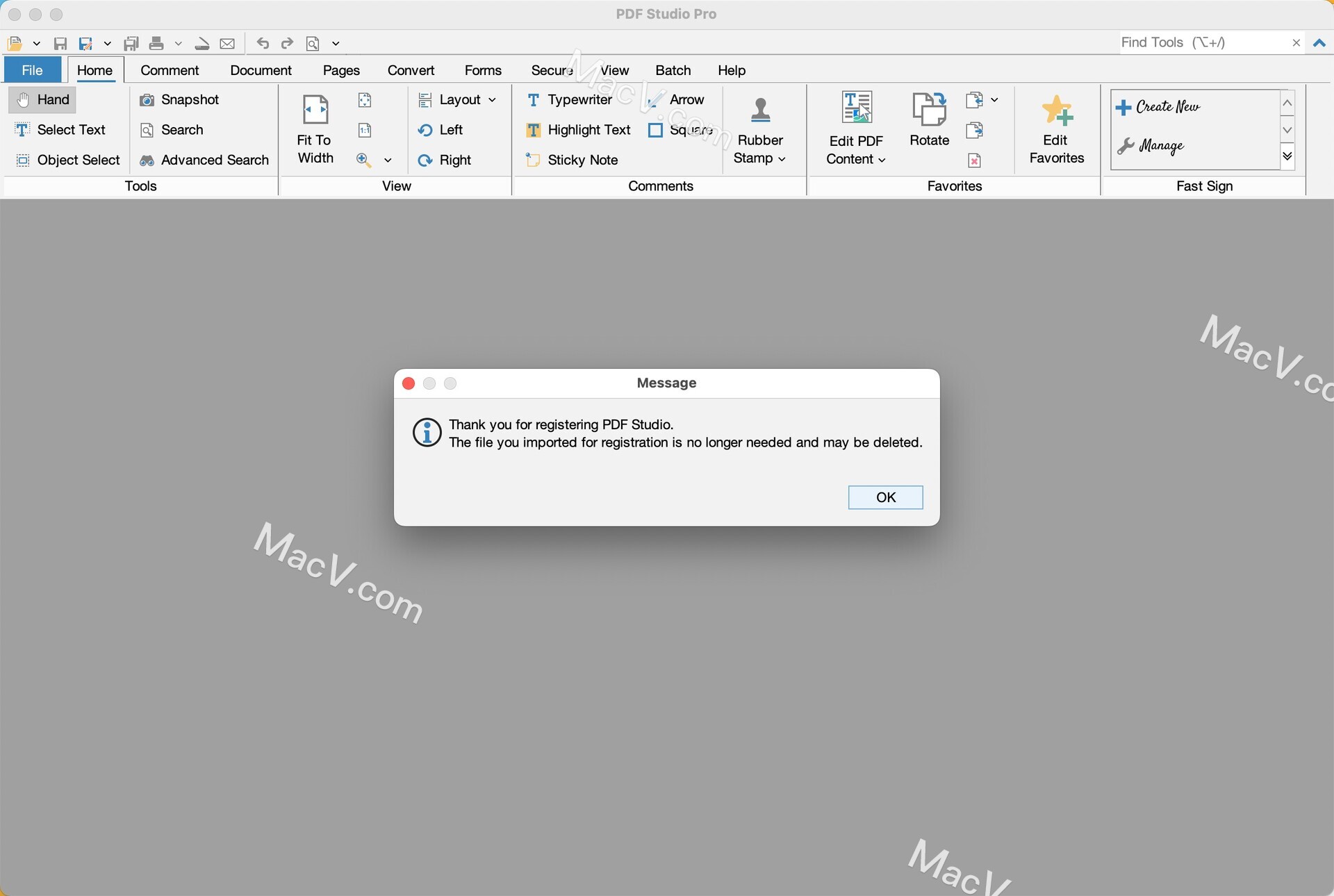Toggle the Hand tool active state
The width and height of the screenshot is (1334, 896).
coord(43,99)
